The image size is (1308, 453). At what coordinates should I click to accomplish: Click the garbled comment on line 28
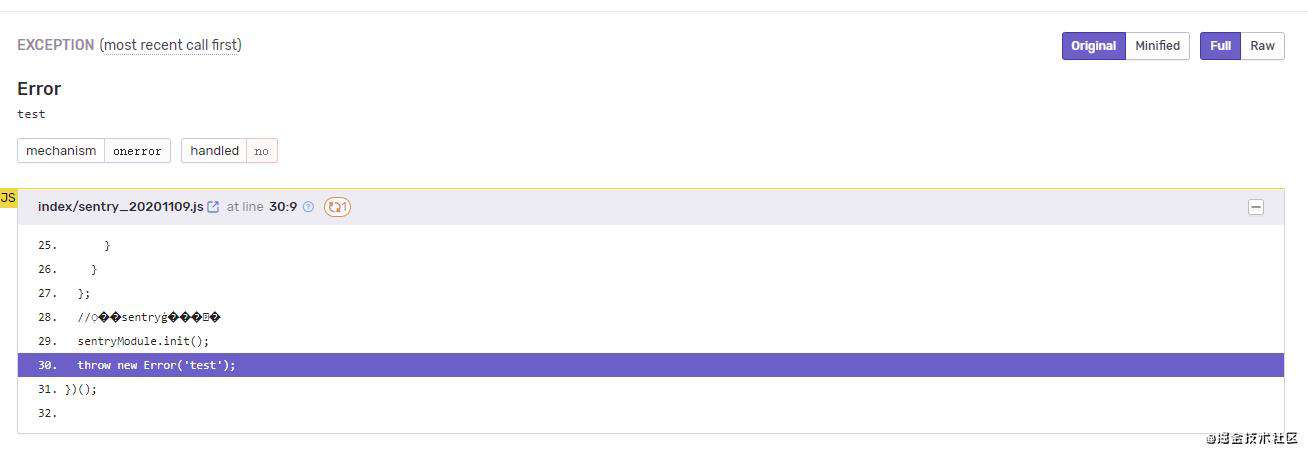tap(148, 317)
